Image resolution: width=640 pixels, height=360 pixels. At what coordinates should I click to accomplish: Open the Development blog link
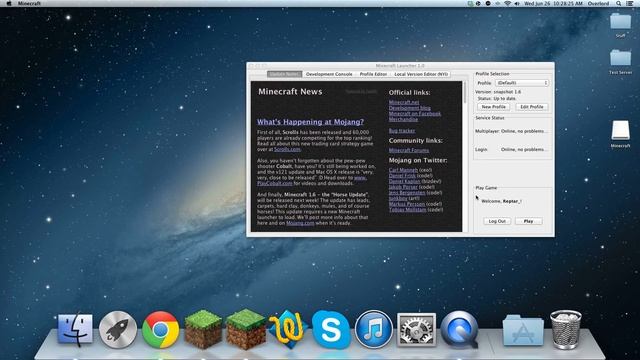coord(409,108)
